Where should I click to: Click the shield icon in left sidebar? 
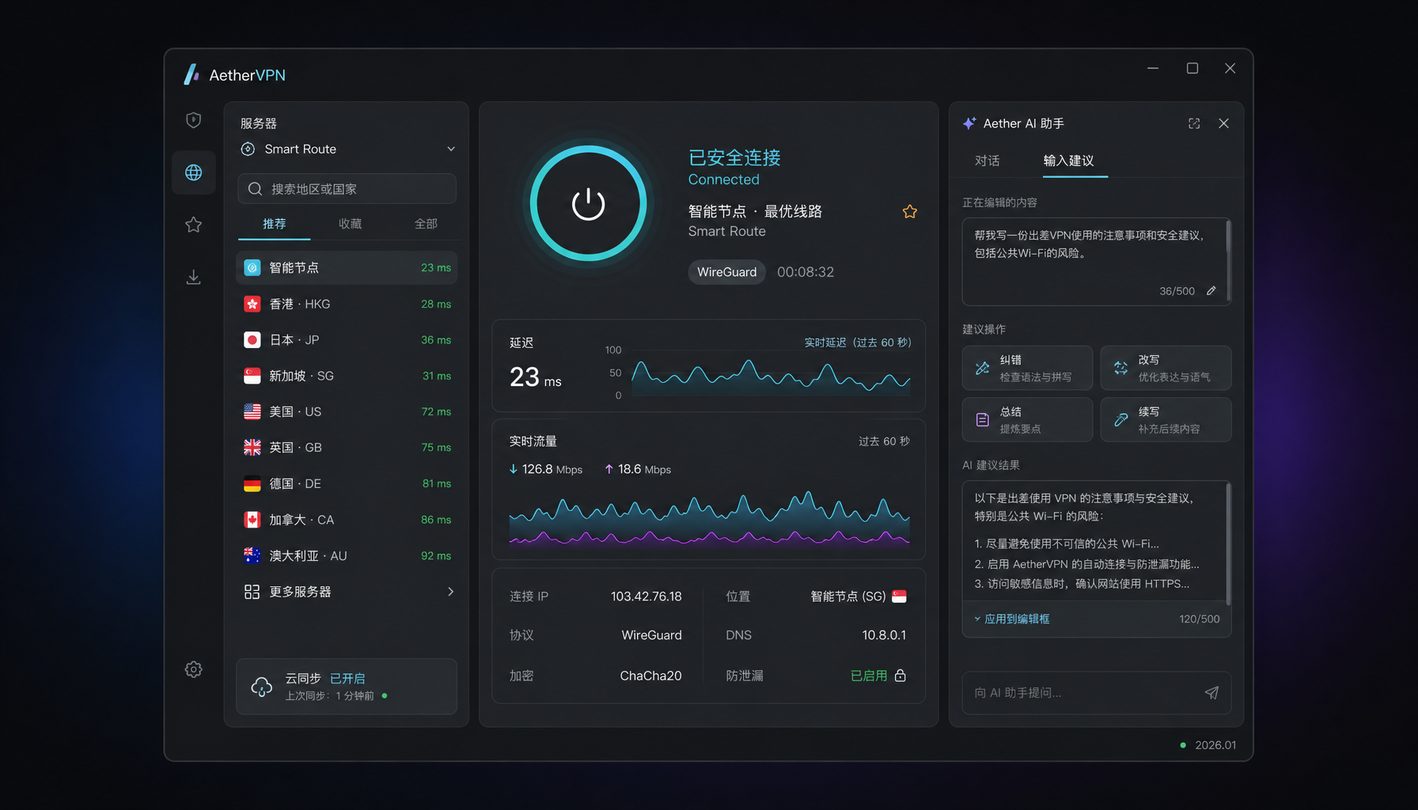[194, 120]
